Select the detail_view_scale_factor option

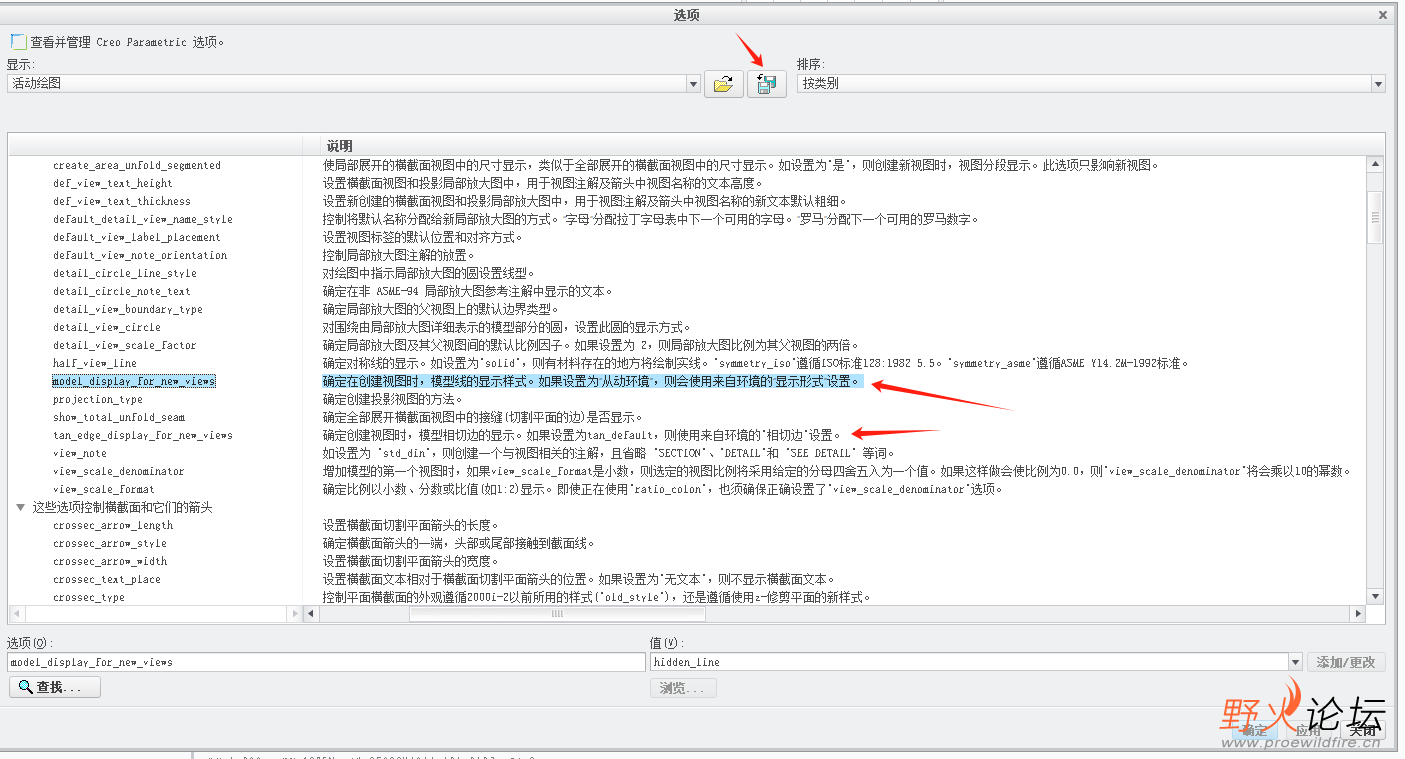[x=125, y=346]
